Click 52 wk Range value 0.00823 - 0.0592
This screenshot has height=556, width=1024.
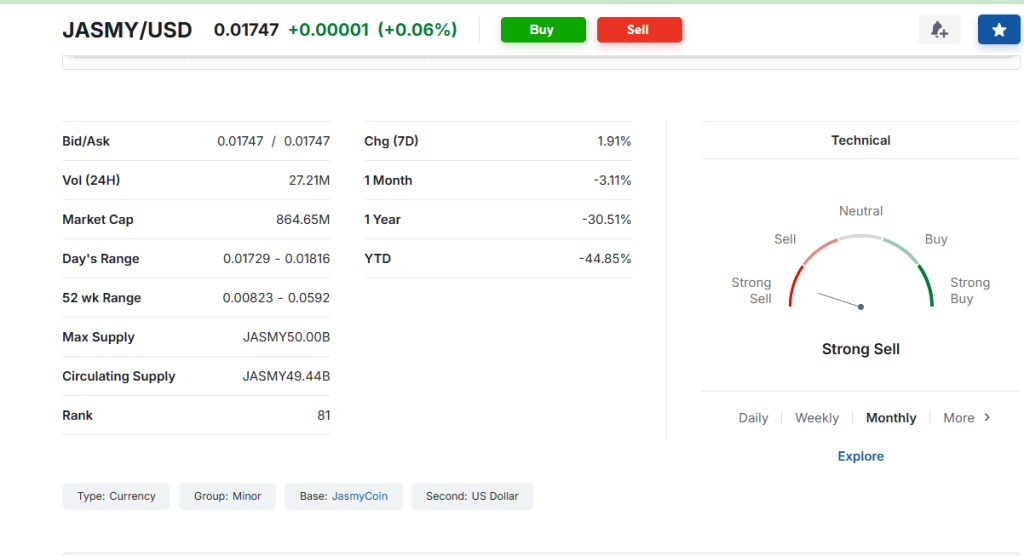276,298
